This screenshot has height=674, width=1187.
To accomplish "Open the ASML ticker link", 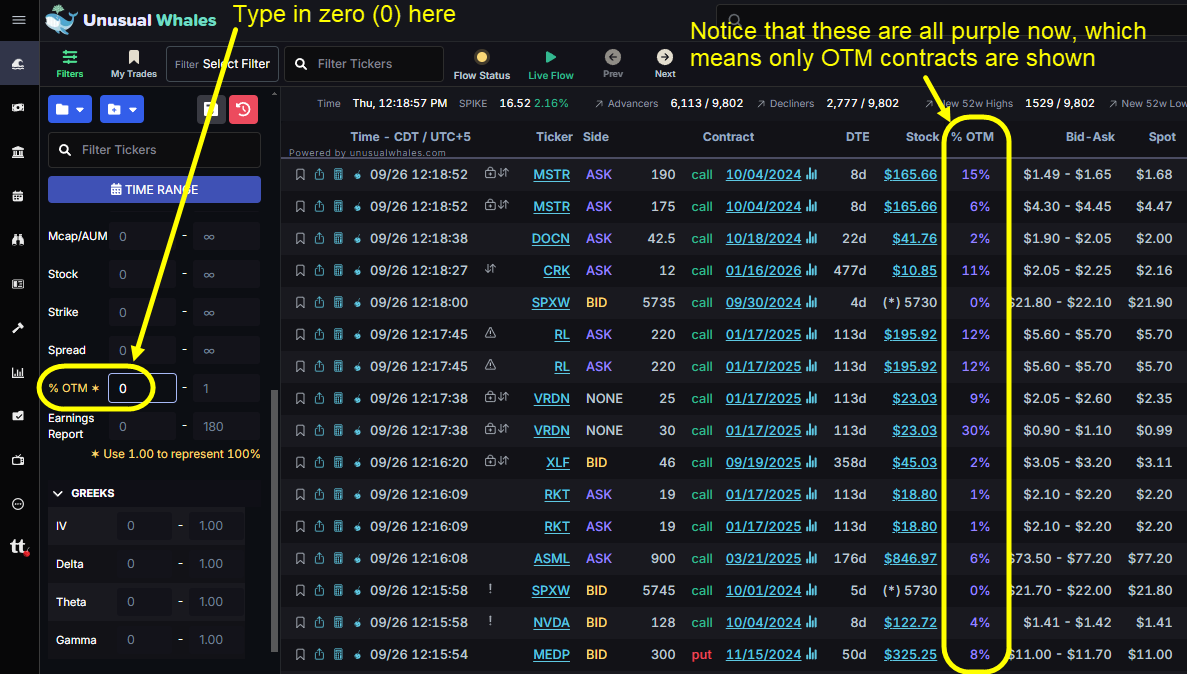I will pyautogui.click(x=551, y=558).
